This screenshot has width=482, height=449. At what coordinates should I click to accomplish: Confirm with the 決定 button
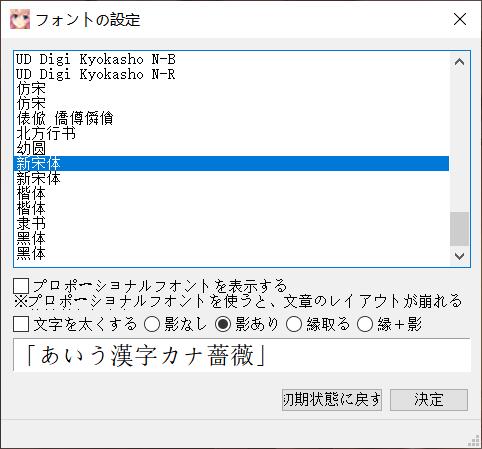429,400
